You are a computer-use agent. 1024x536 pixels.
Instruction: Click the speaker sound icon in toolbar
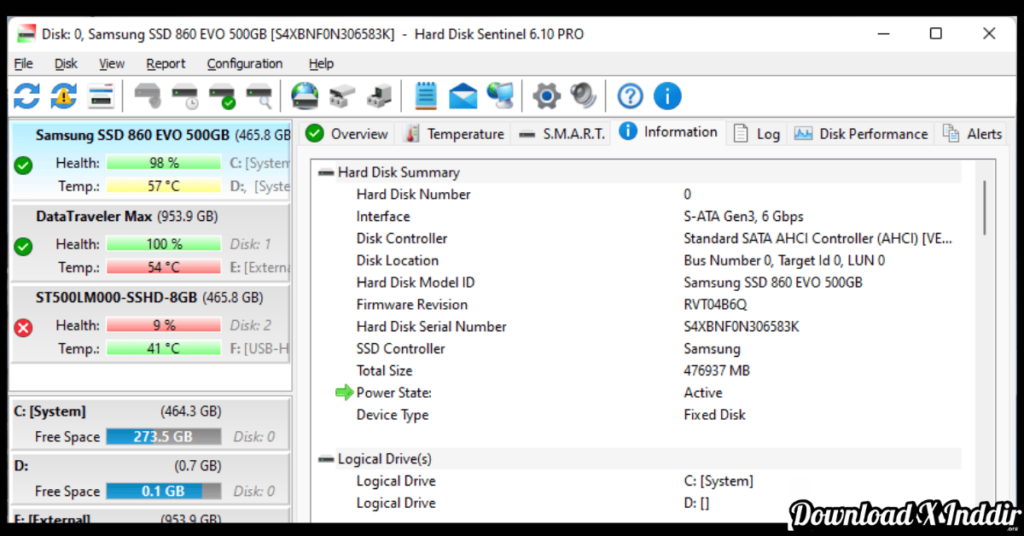(584, 97)
